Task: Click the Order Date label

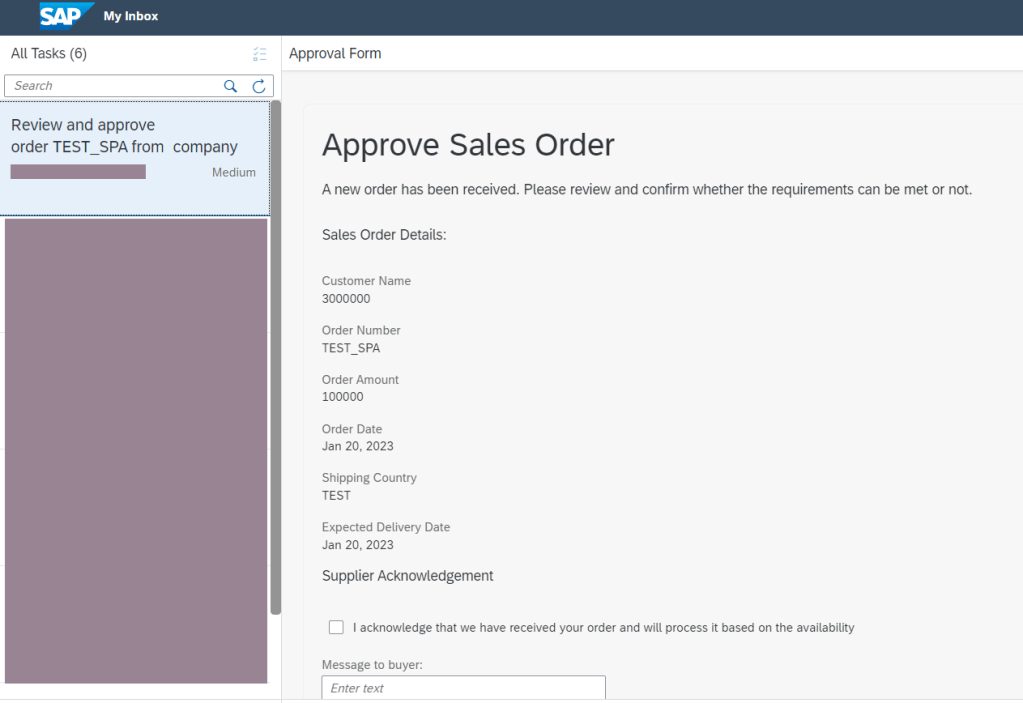Action: pyautogui.click(x=352, y=429)
